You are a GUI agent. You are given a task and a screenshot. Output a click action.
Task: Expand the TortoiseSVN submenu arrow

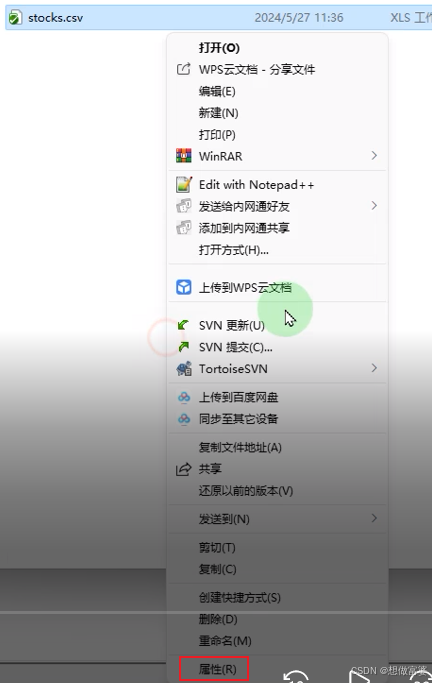pos(374,369)
